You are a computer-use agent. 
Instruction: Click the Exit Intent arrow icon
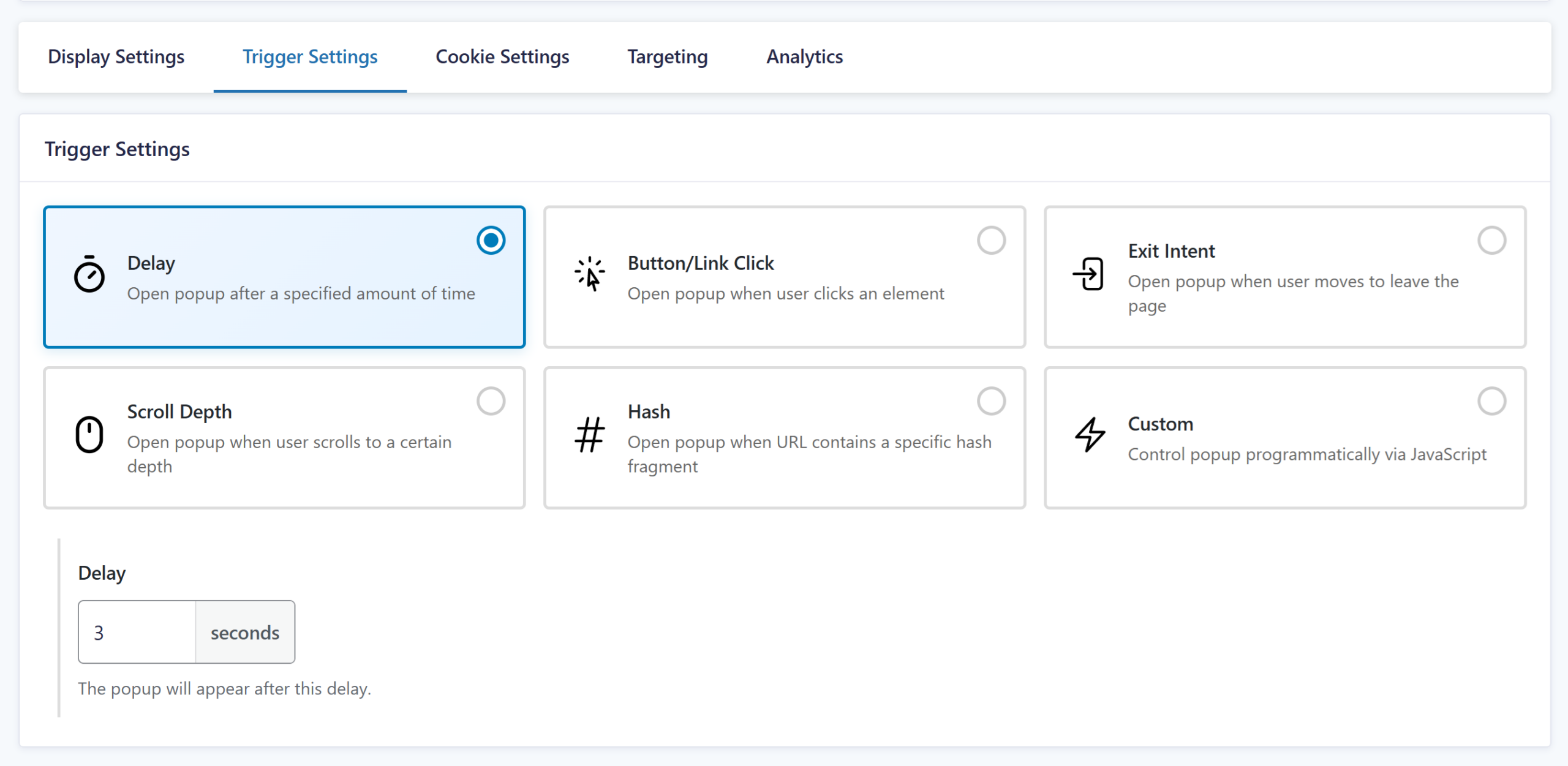(x=1088, y=274)
